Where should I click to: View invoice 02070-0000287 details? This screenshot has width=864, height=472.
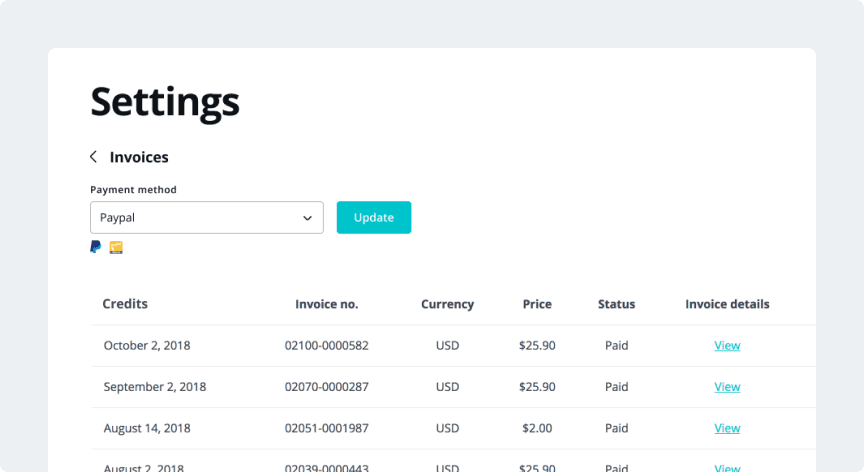(727, 387)
